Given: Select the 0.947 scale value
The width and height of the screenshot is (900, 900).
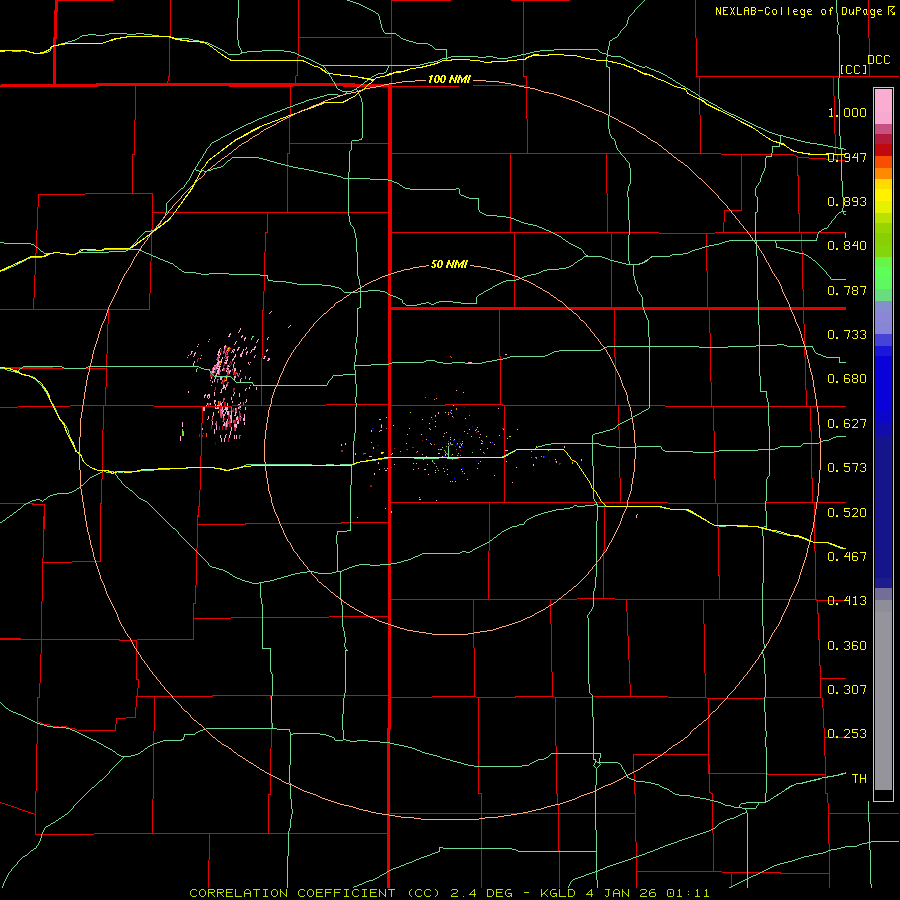Looking at the screenshot, I should [847, 157].
